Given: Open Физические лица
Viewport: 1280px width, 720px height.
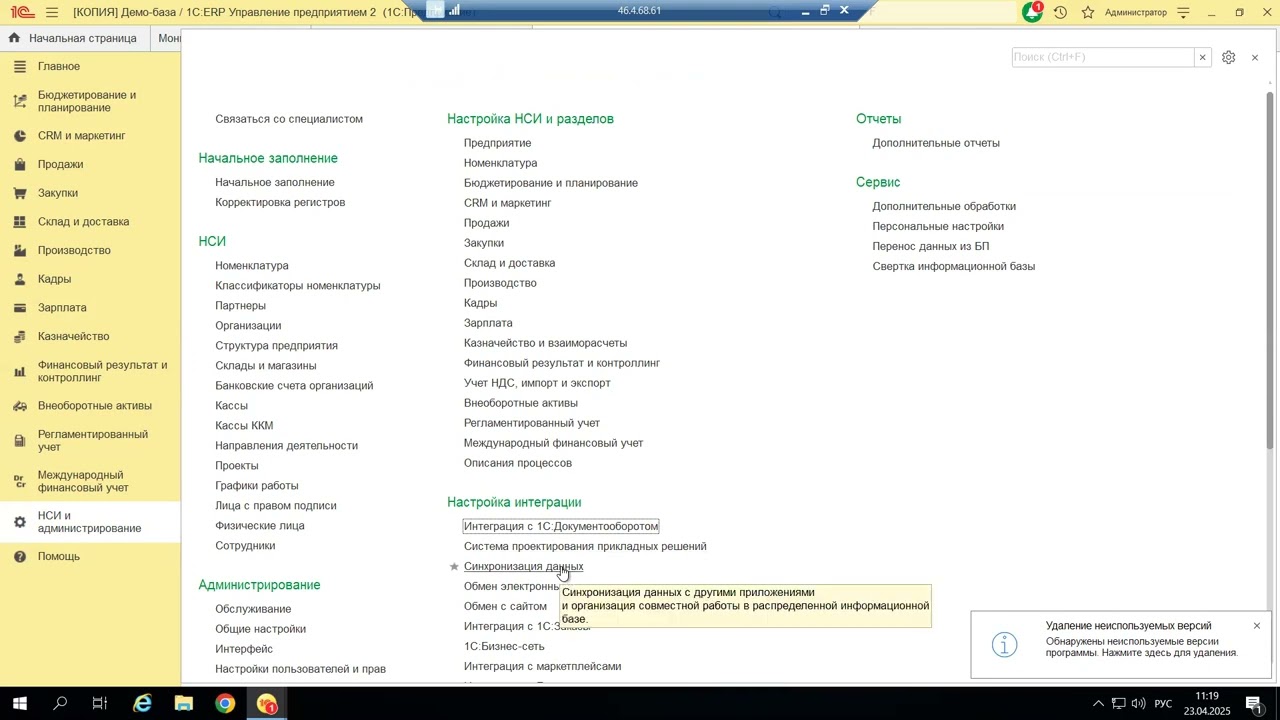Looking at the screenshot, I should pyautogui.click(x=260, y=526).
